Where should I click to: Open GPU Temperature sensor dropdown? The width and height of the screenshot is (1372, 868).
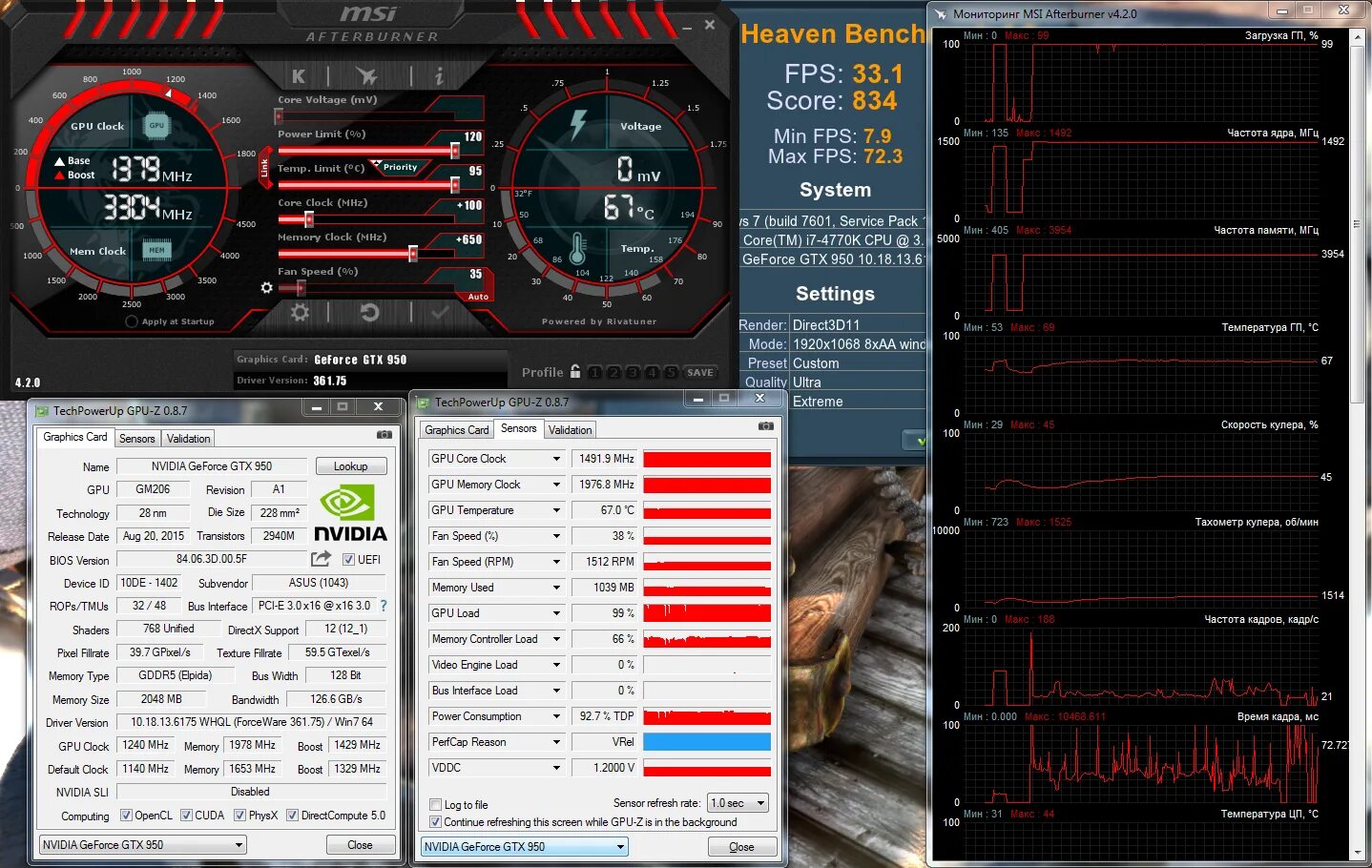(x=557, y=510)
